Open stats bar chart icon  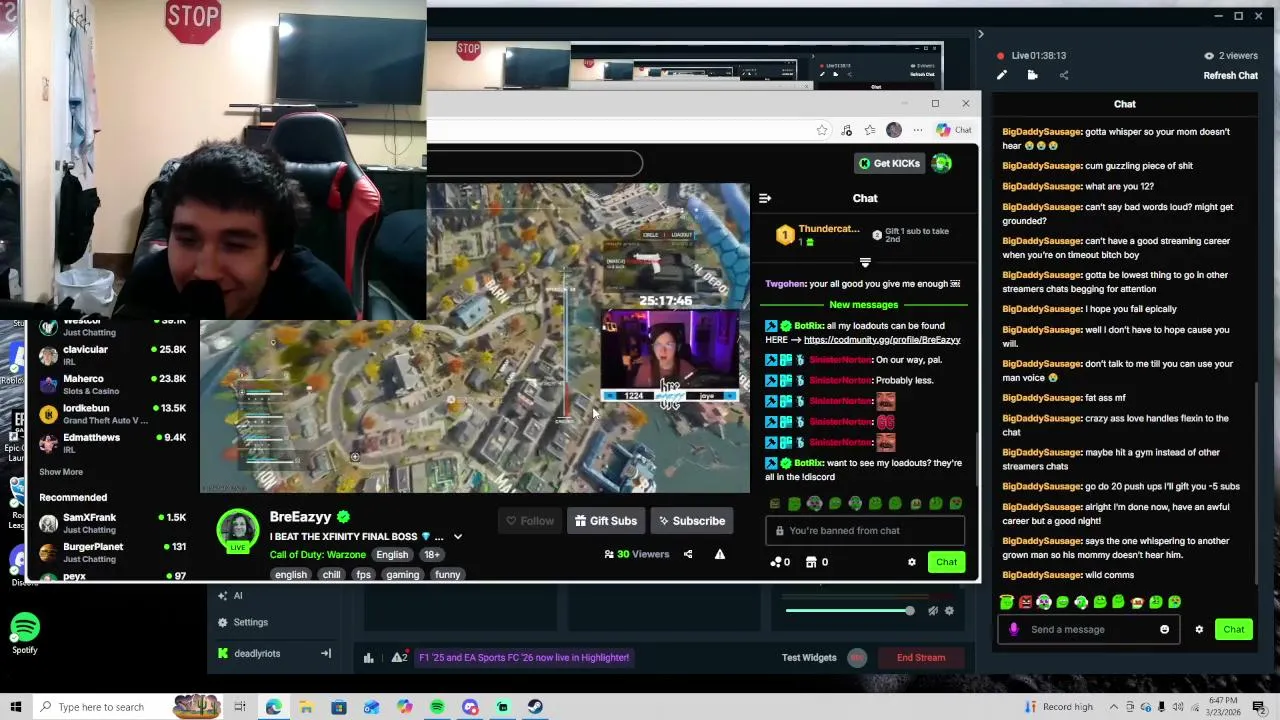point(368,658)
